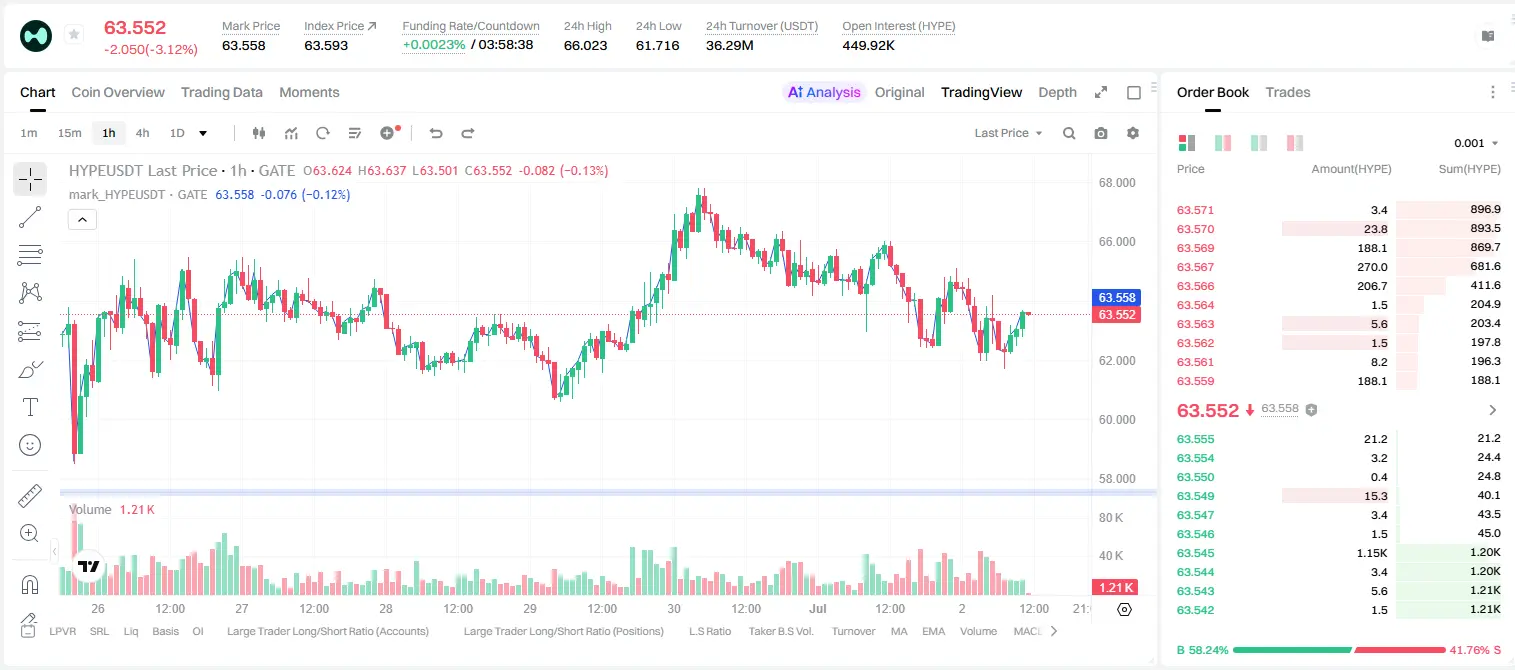
Task: Pick the Text annotation tool
Action: point(30,407)
